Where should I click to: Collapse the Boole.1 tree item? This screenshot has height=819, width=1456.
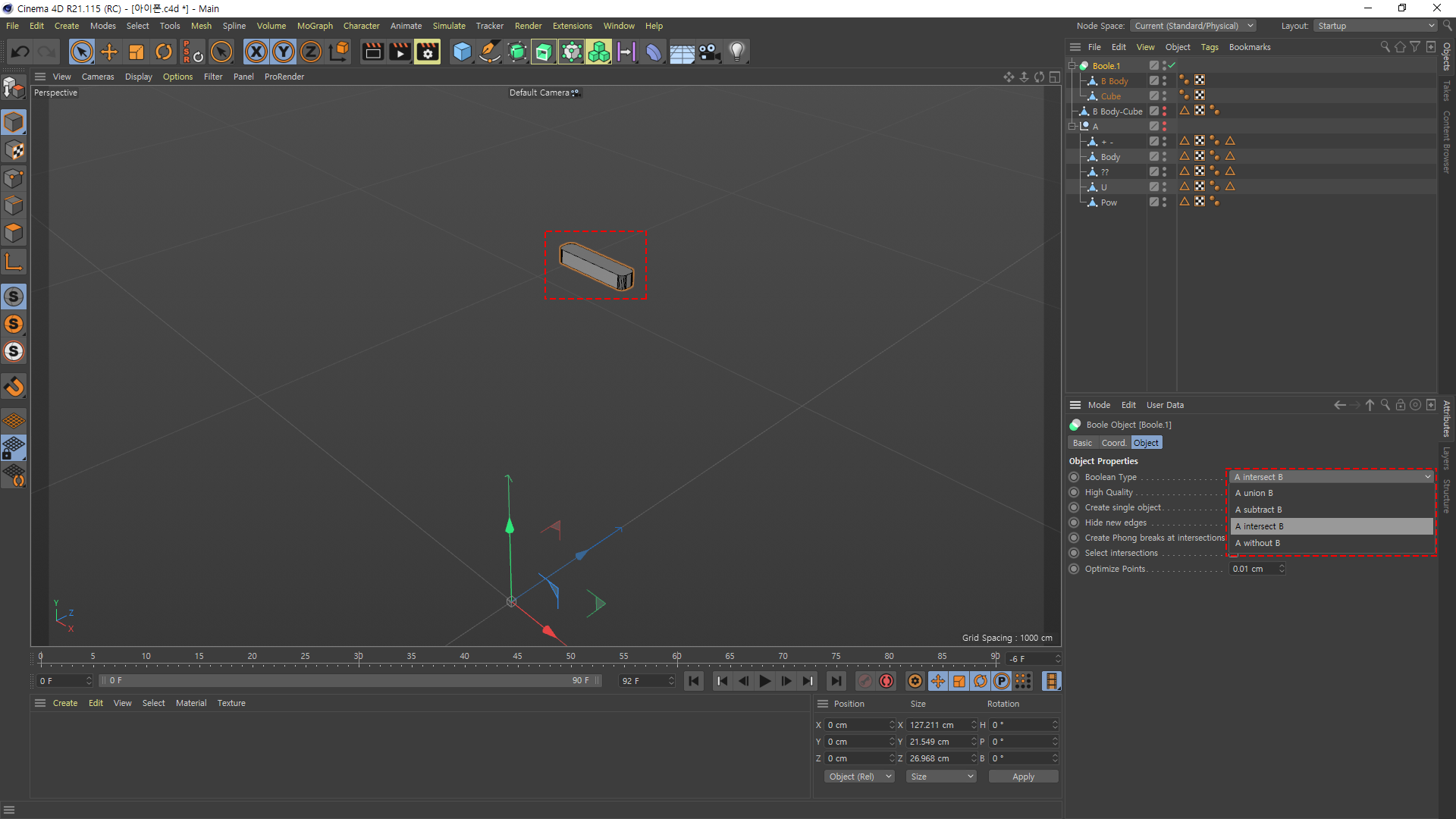1072,66
